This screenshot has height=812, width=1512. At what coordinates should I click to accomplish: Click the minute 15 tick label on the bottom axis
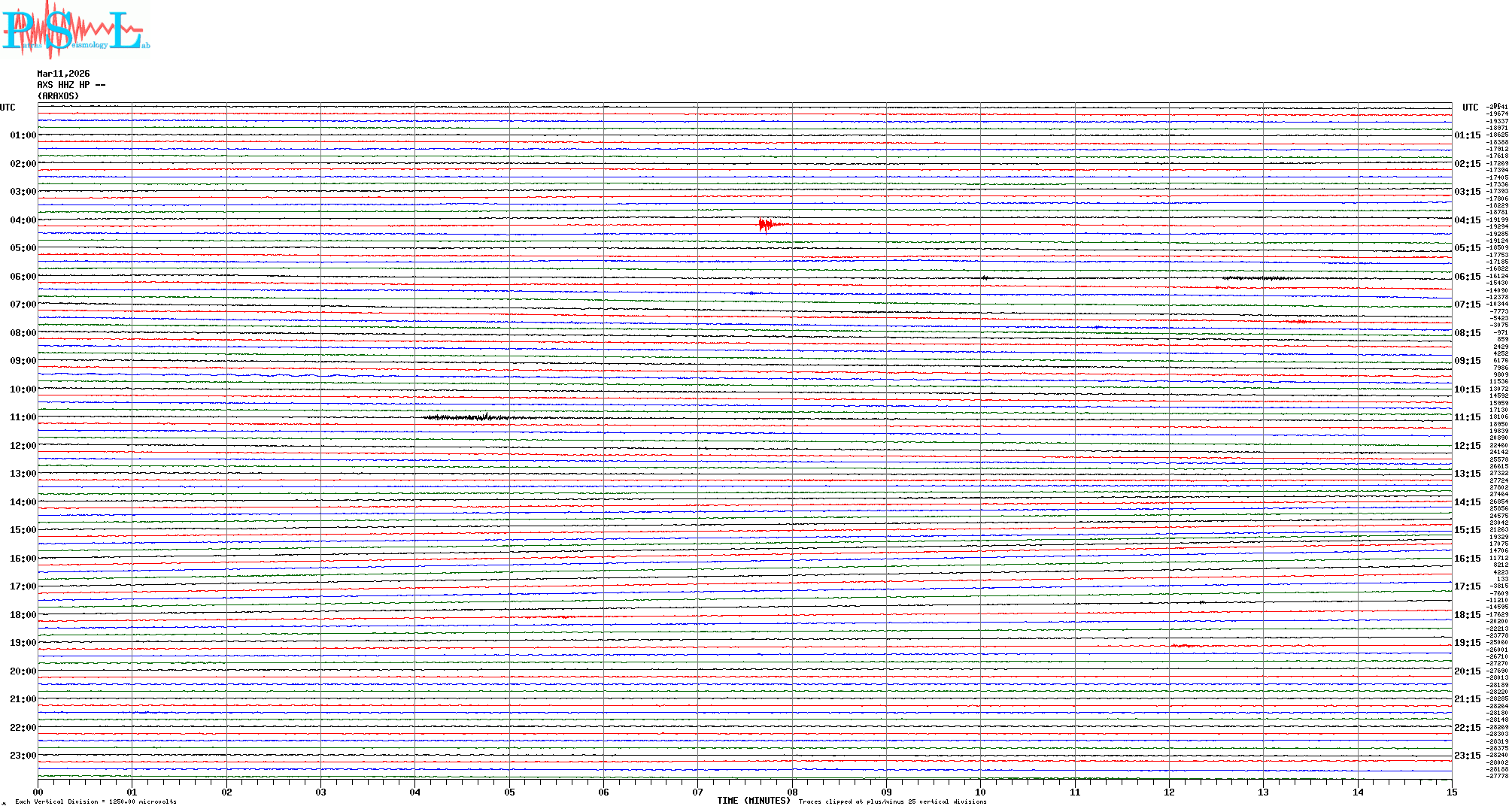point(1451,792)
